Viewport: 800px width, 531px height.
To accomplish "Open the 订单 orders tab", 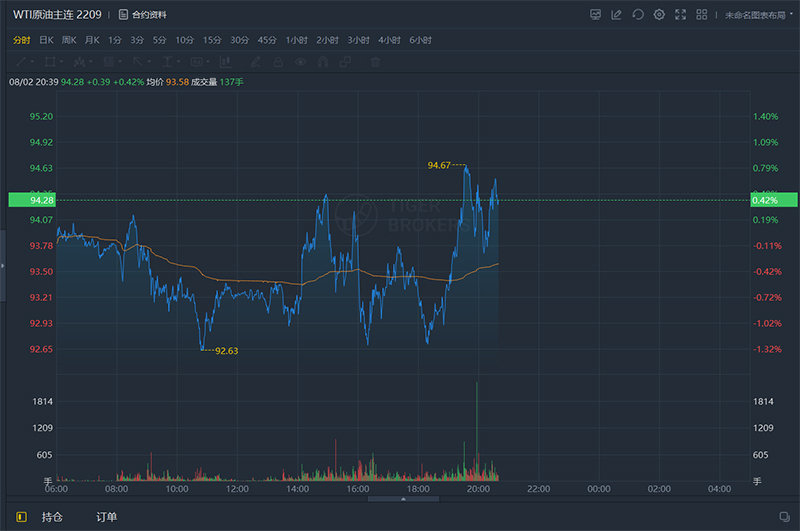I will [106, 517].
